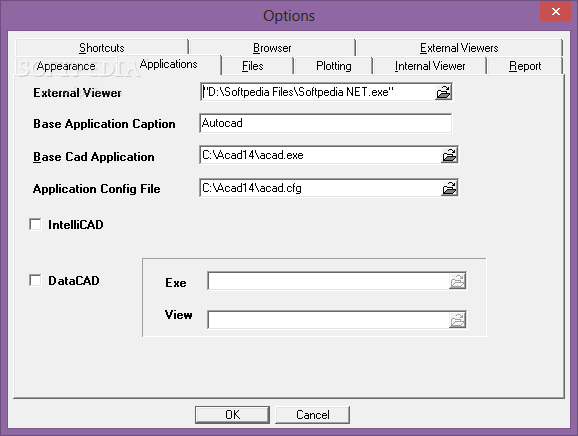The width and height of the screenshot is (578, 436).
Task: Click the 'Base Application Caption' label
Action: pyautogui.click(x=104, y=124)
